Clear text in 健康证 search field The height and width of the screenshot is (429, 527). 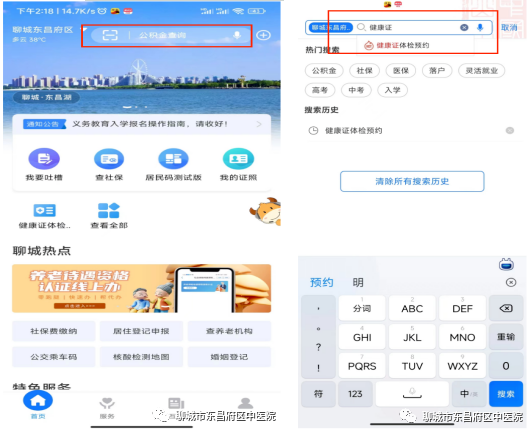[464, 28]
